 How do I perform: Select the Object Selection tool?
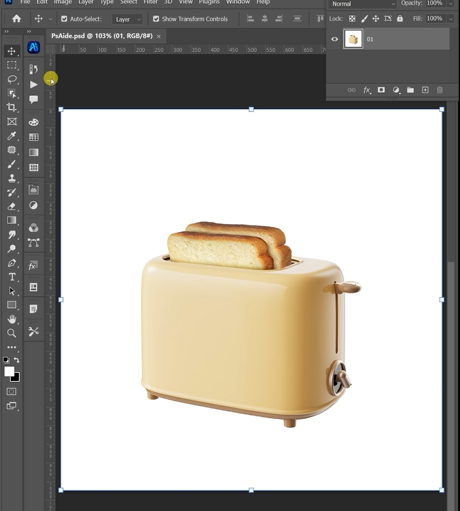click(12, 93)
